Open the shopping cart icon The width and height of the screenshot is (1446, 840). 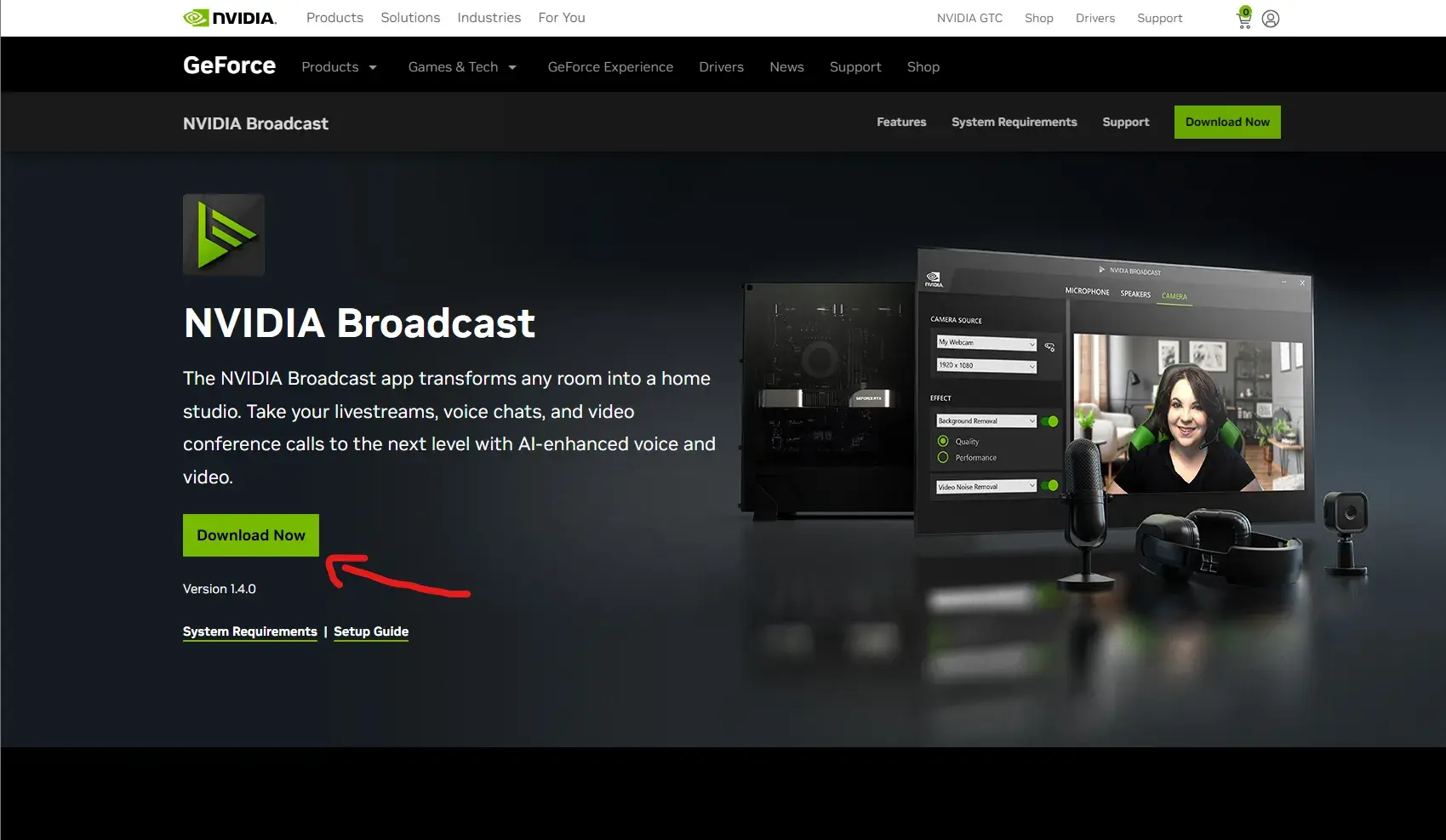coord(1244,18)
